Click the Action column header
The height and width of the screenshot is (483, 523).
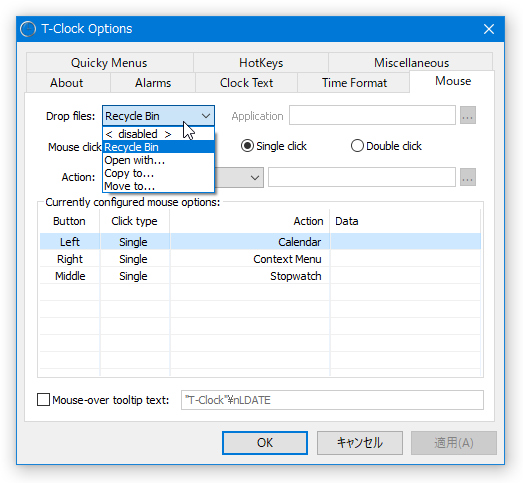point(249,221)
